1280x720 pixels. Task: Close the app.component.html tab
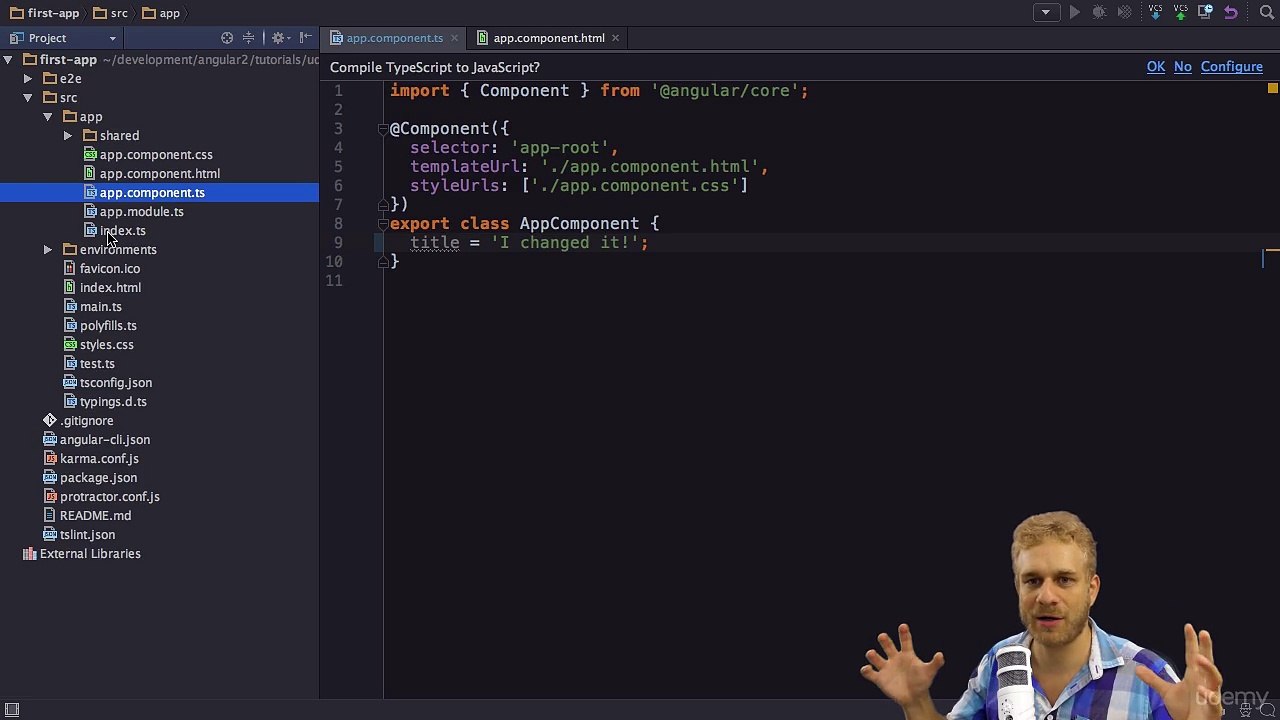click(x=615, y=38)
